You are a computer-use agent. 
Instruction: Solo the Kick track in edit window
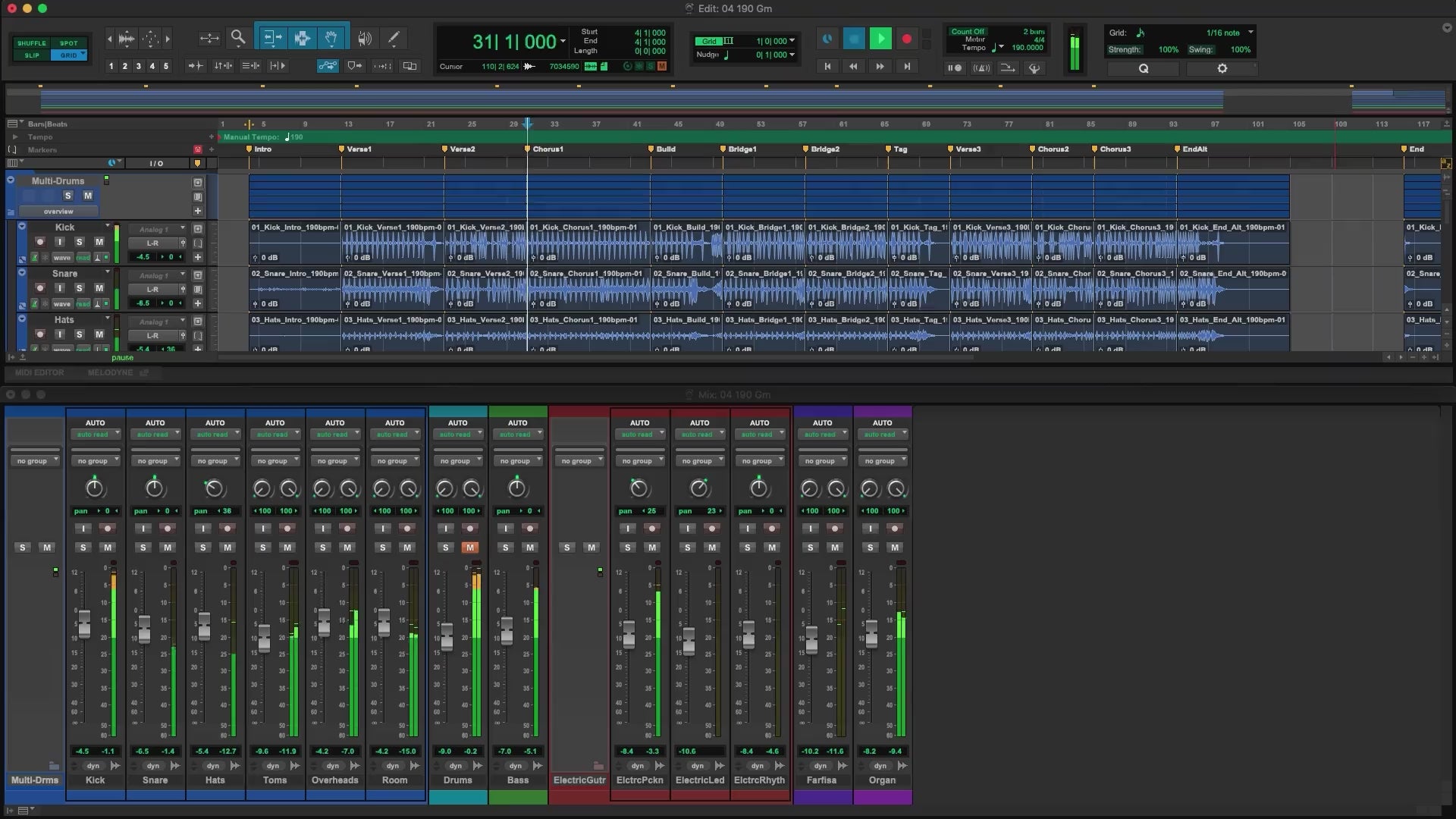pyautogui.click(x=79, y=242)
